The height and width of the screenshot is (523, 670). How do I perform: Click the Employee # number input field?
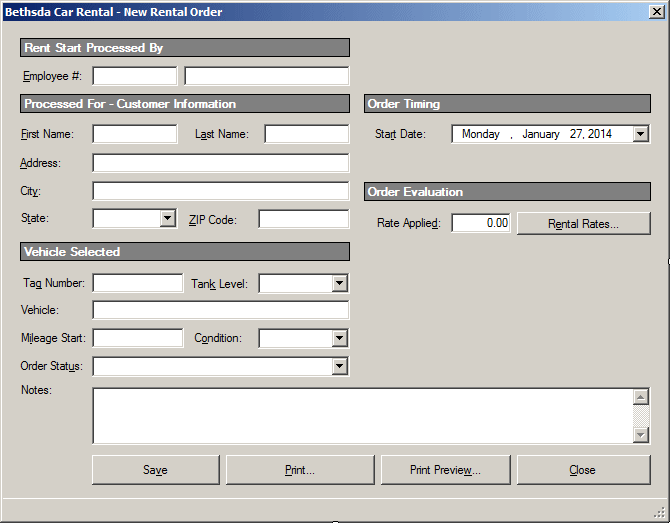pos(135,76)
